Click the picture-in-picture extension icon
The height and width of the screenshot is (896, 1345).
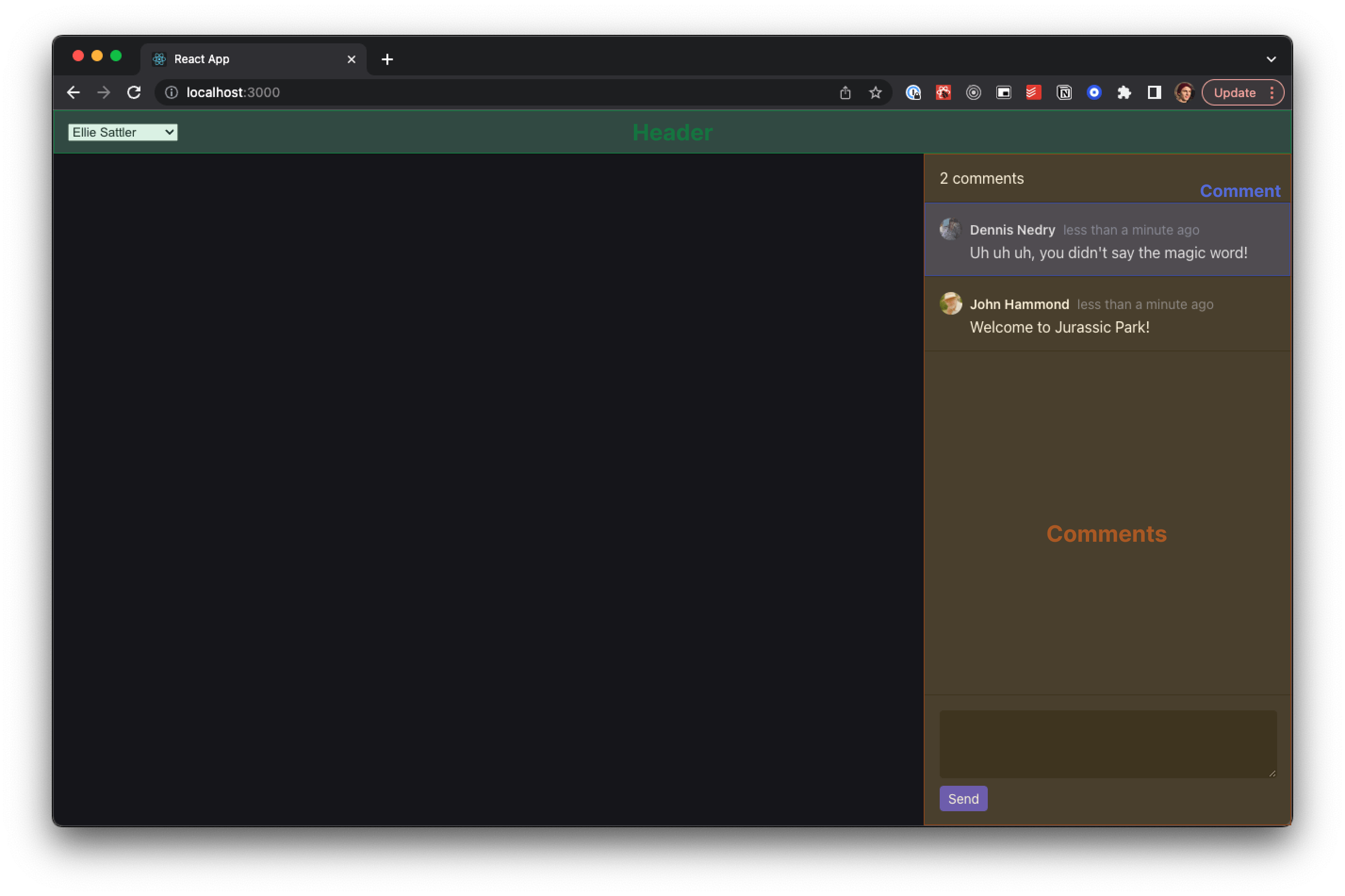(x=1003, y=92)
